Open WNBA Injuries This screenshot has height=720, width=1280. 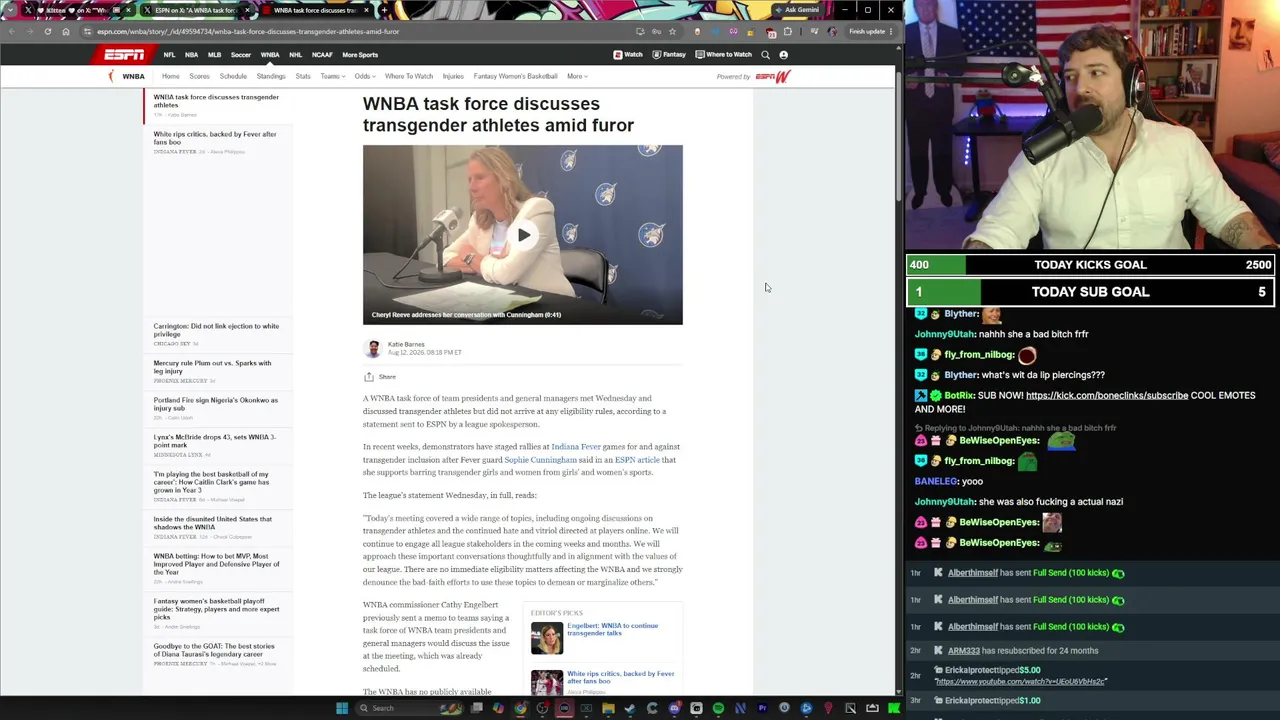453,76
